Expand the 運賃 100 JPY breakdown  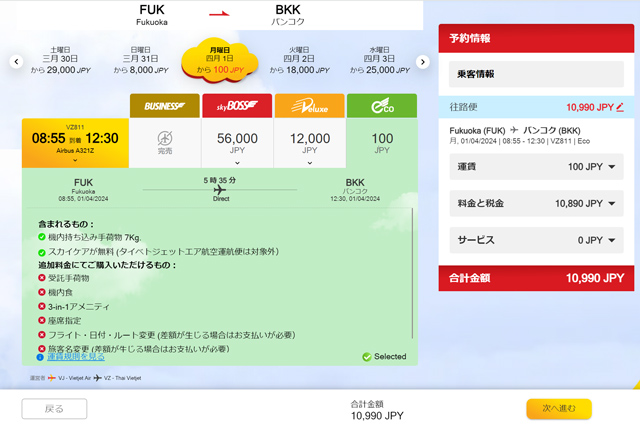tap(611, 167)
